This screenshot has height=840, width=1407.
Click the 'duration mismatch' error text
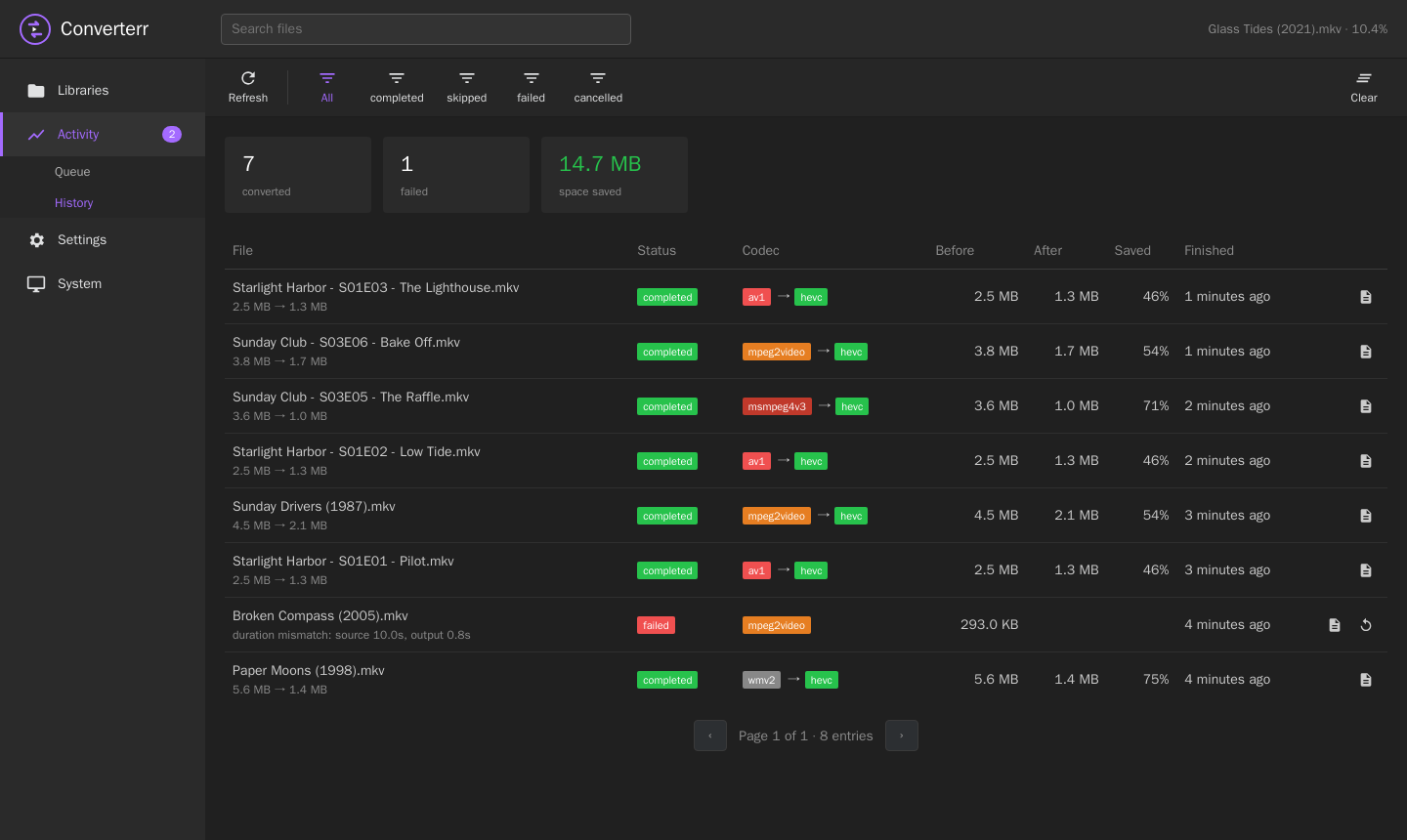352,635
